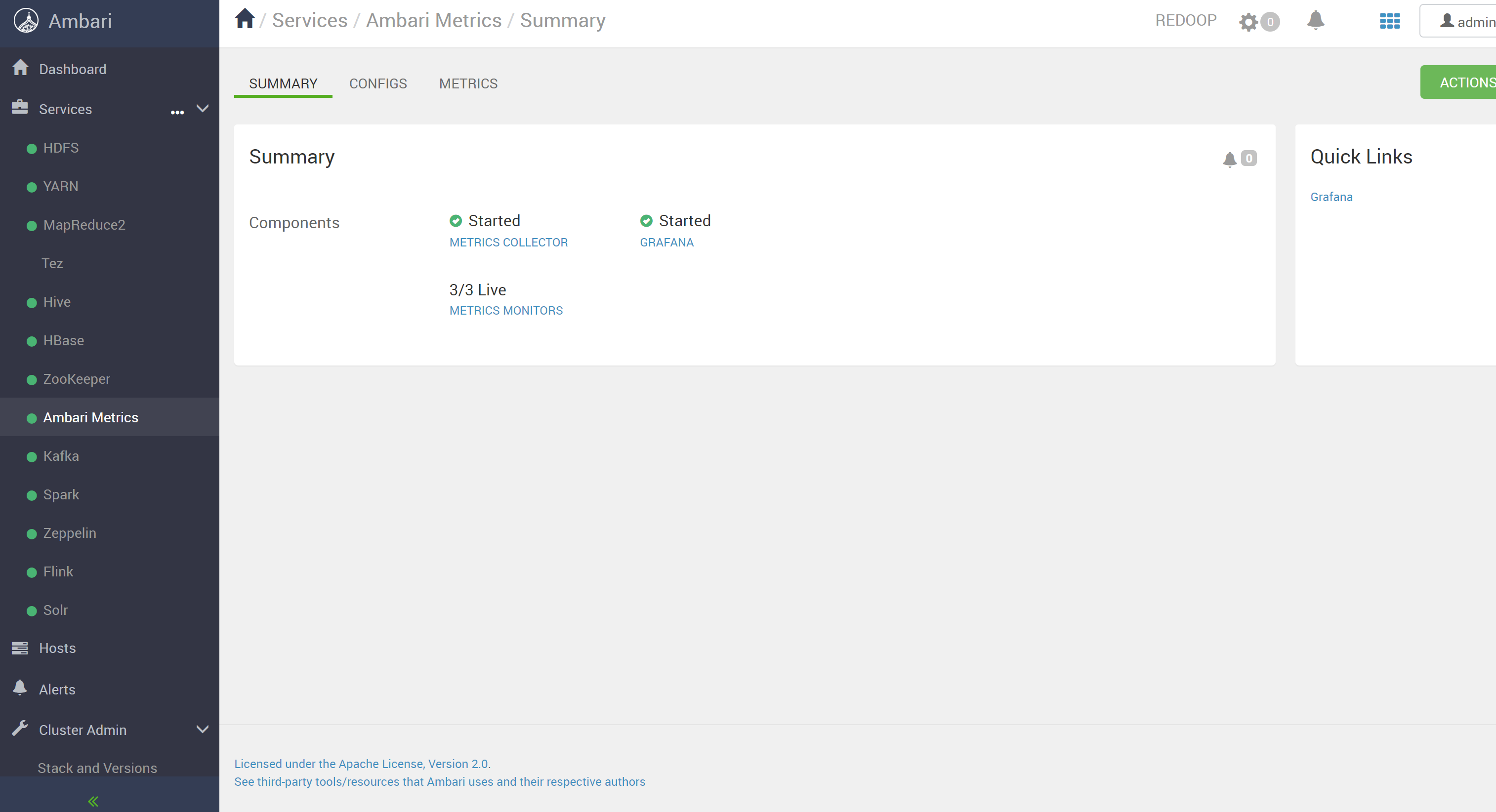Viewport: 1496px width, 812px height.
Task: Click the '3/3 Live' text
Action: point(477,289)
